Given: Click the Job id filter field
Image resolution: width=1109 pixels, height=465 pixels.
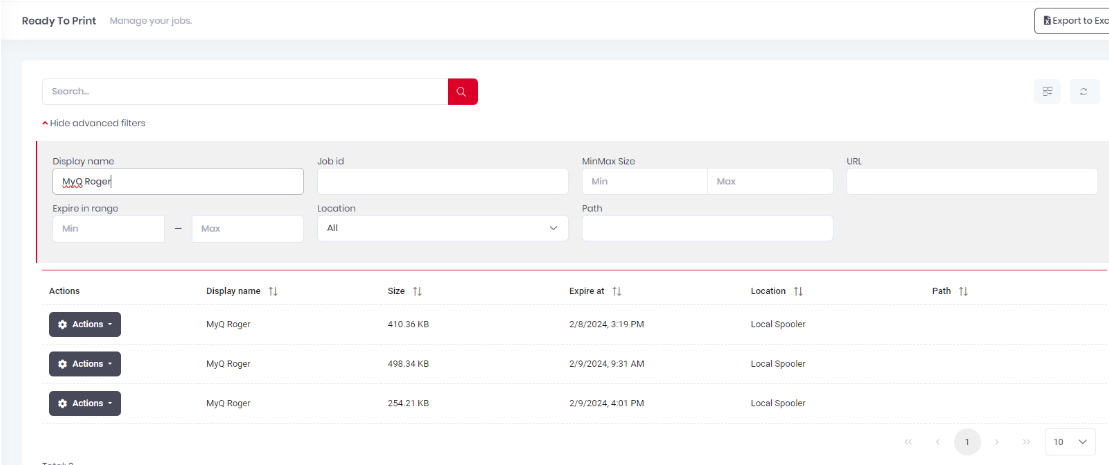Looking at the screenshot, I should point(443,181).
